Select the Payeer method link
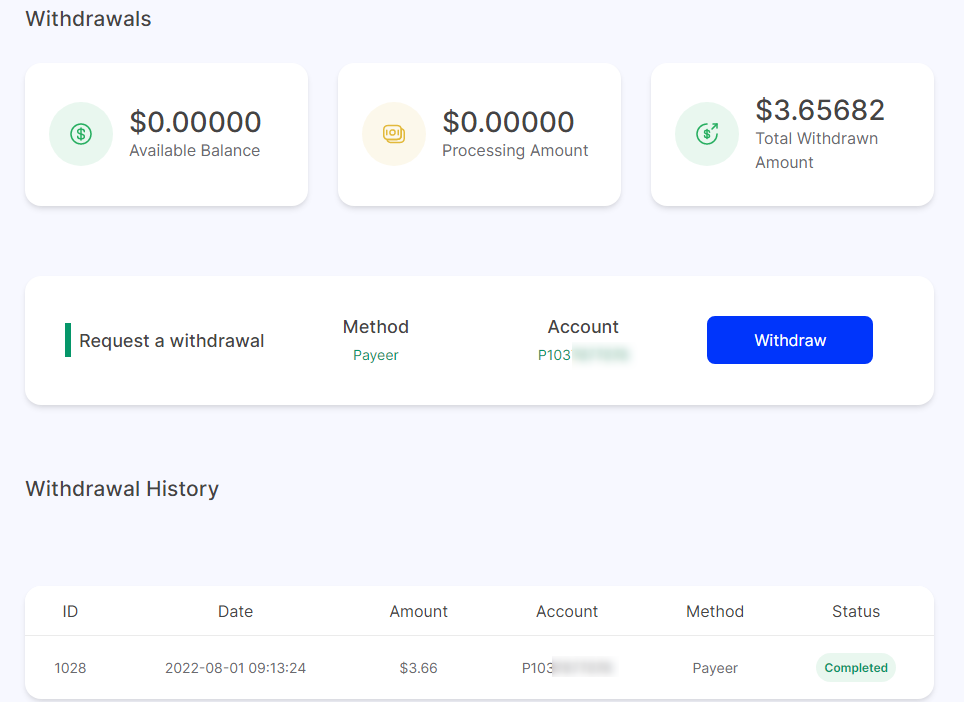964x702 pixels. 376,355
